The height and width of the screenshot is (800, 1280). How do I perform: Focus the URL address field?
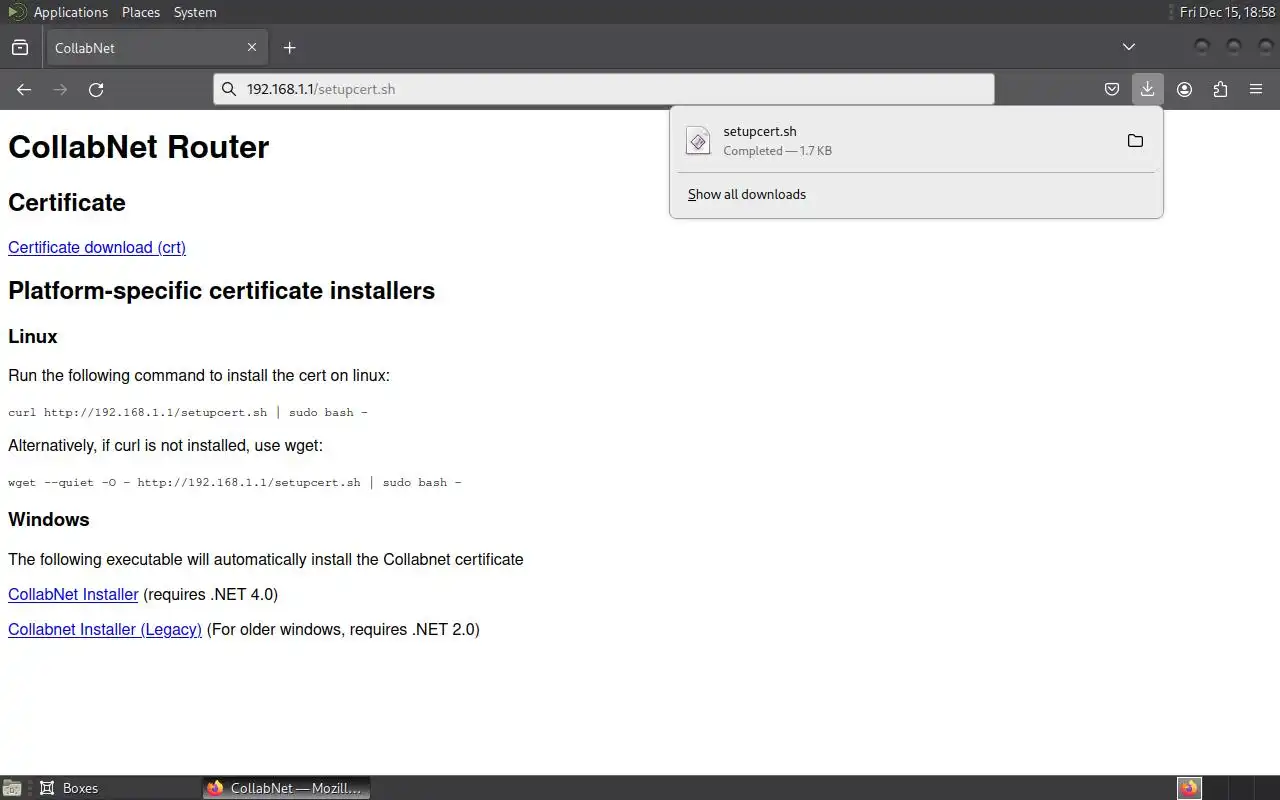[604, 89]
